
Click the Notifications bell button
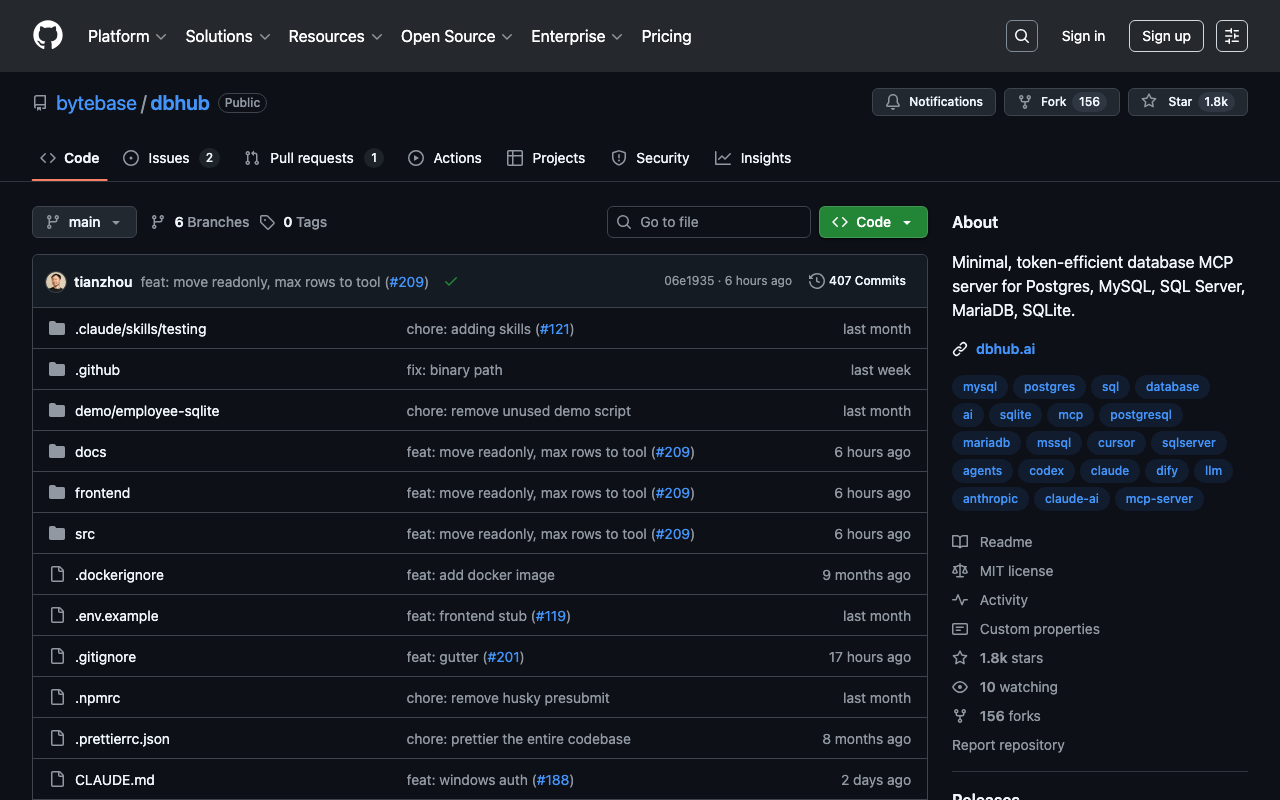click(933, 102)
